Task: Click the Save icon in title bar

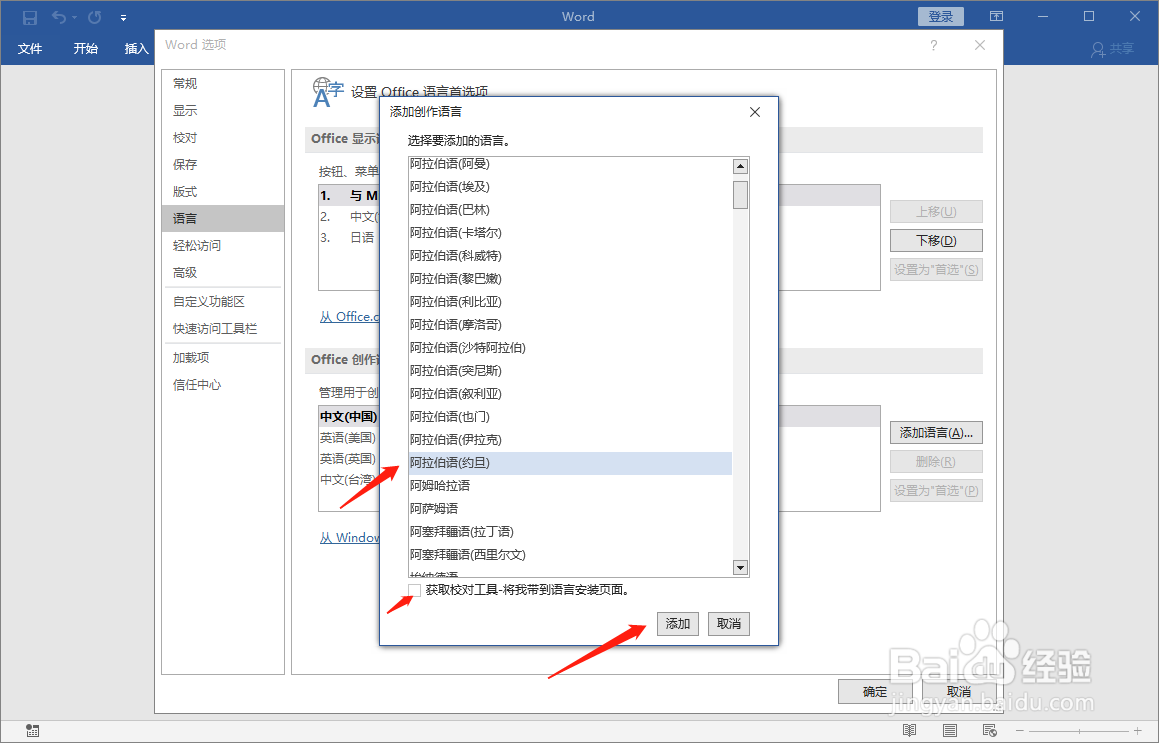Action: [x=30, y=17]
